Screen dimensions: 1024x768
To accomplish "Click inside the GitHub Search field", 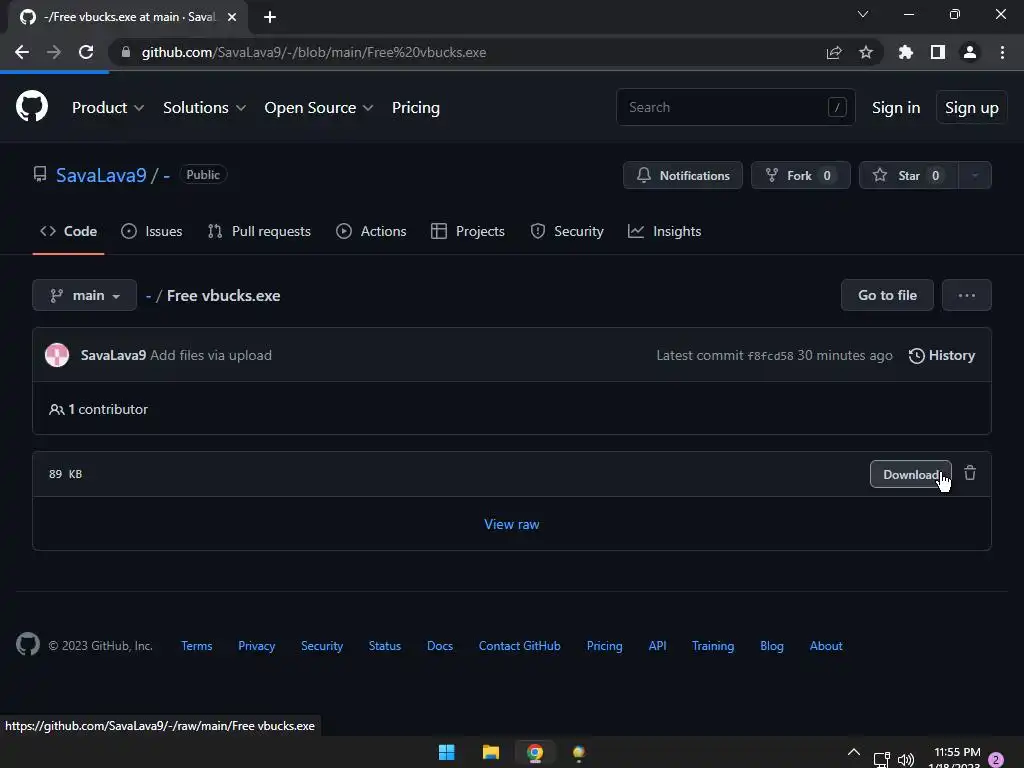I will click(x=735, y=107).
